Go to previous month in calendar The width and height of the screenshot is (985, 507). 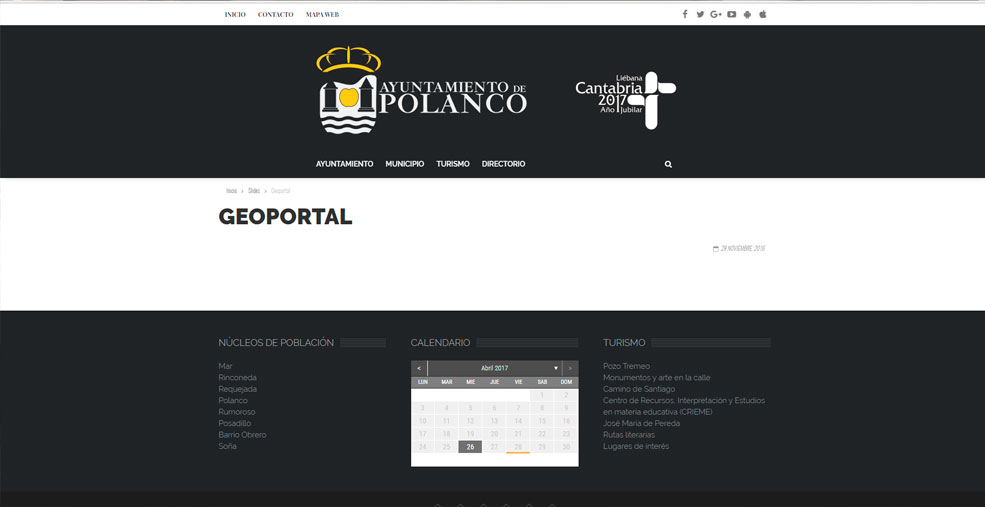pyautogui.click(x=419, y=368)
